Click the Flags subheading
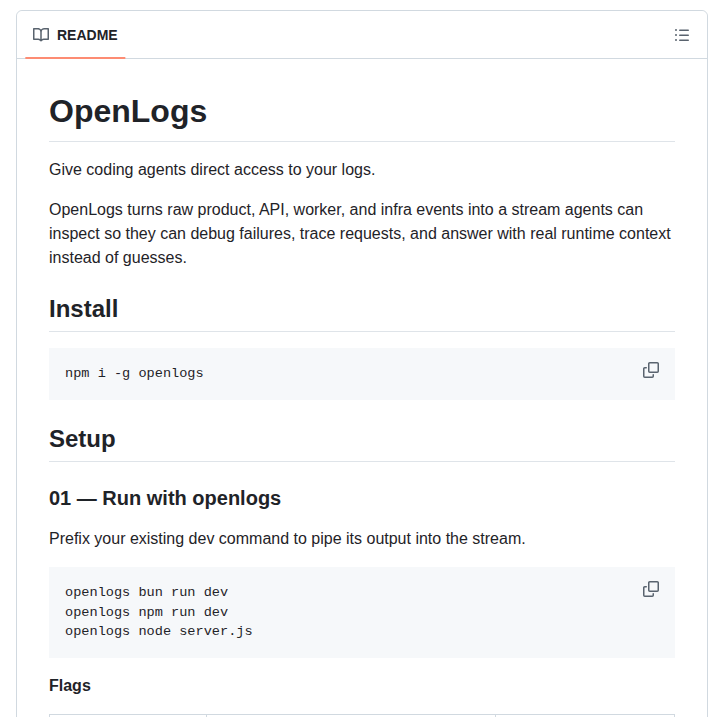This screenshot has width=724, height=717. [70, 686]
